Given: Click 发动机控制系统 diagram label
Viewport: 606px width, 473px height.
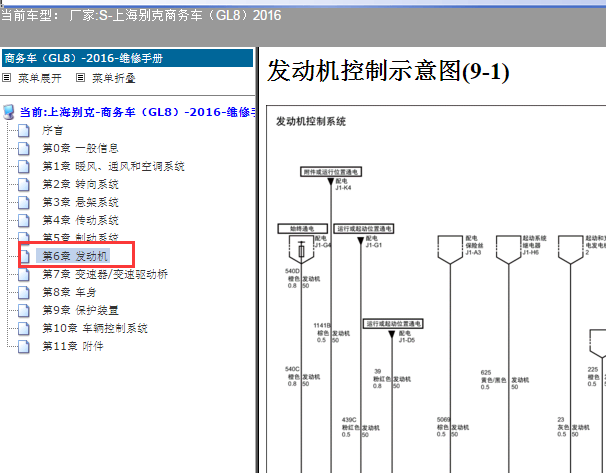Looking at the screenshot, I should coord(311,121).
